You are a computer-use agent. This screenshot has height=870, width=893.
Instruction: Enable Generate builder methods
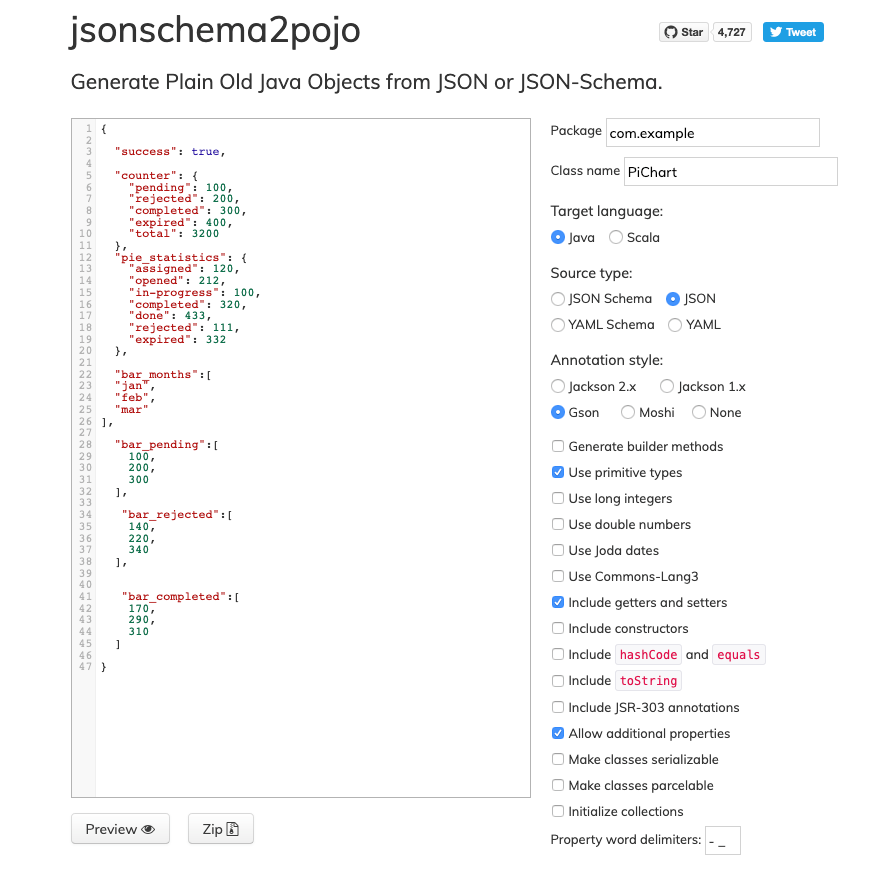coord(557,446)
